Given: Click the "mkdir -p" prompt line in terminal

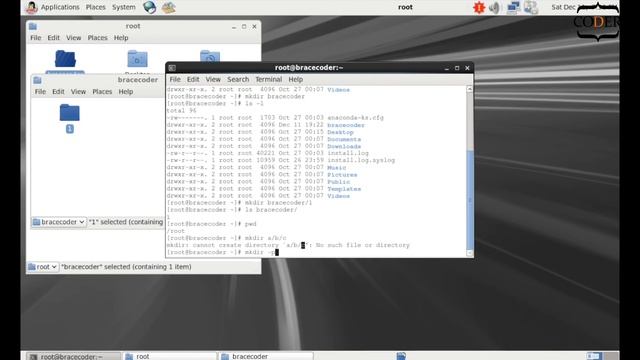Looking at the screenshot, I should pyautogui.click(x=222, y=252).
